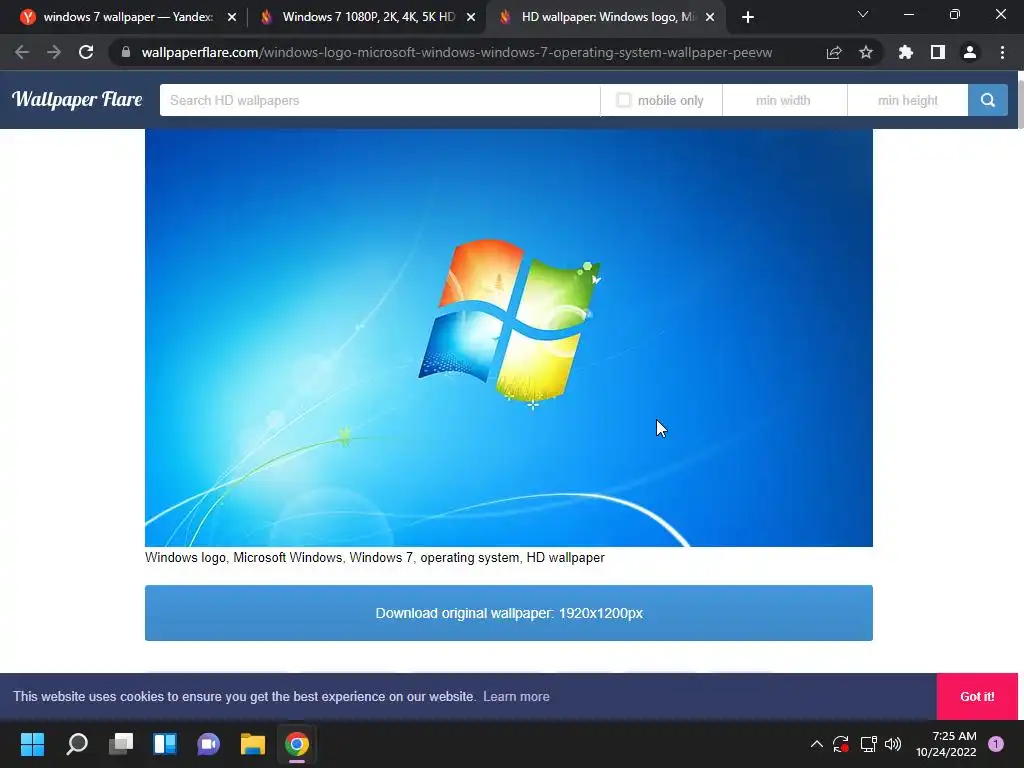Reload the current page
This screenshot has height=768, width=1024.
[86, 52]
